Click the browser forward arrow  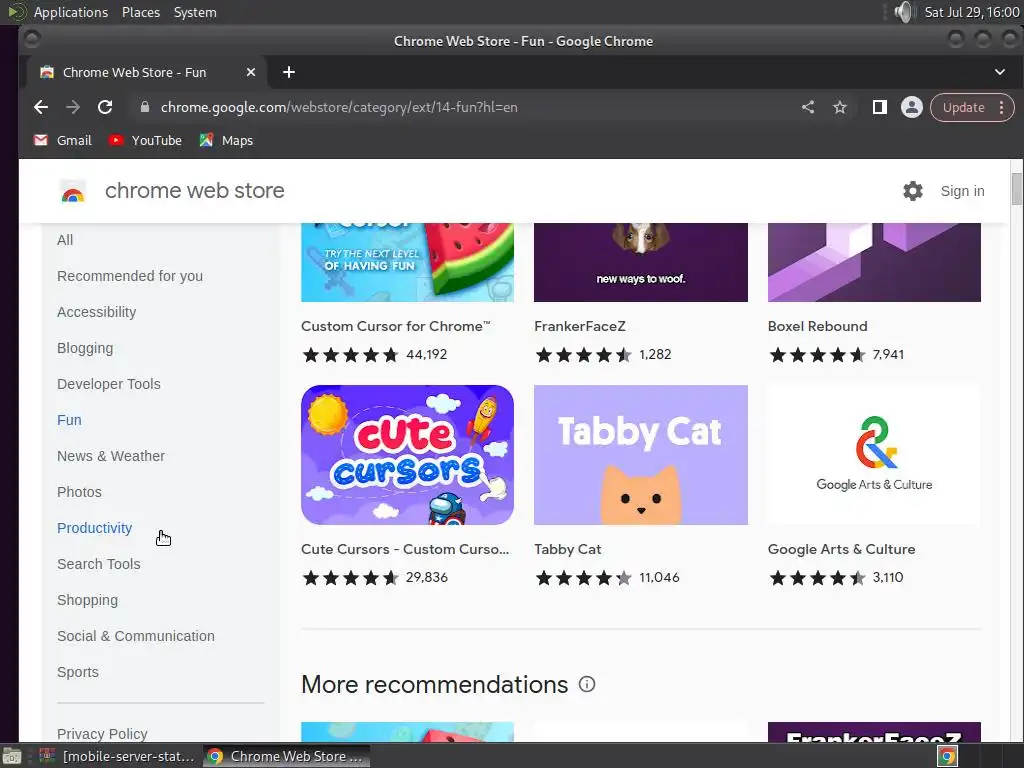tap(72, 107)
